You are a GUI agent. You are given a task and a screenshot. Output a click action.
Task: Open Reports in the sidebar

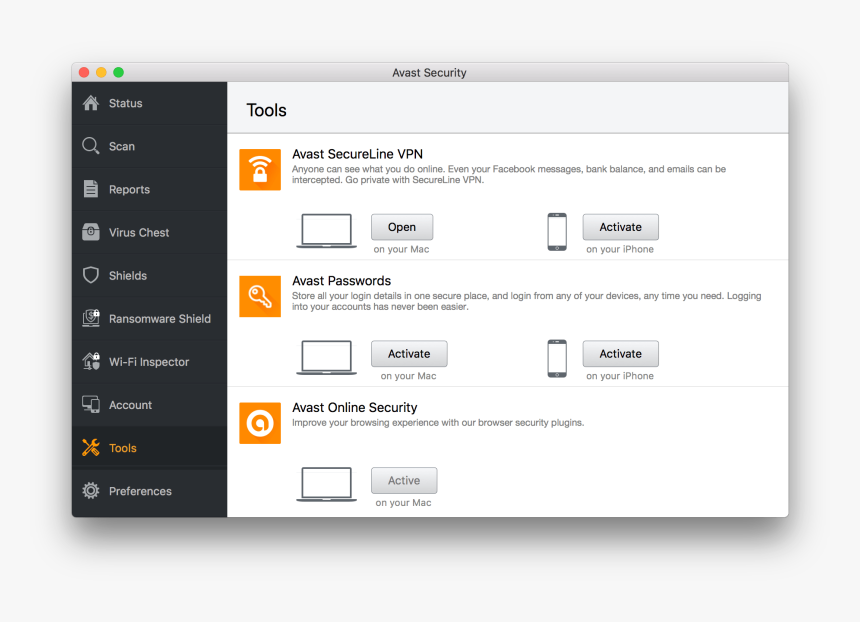149,189
